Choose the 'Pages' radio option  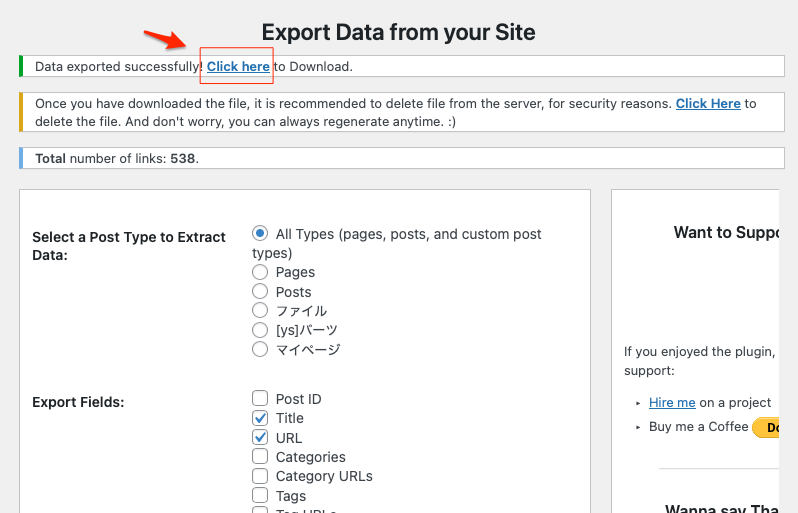click(260, 272)
